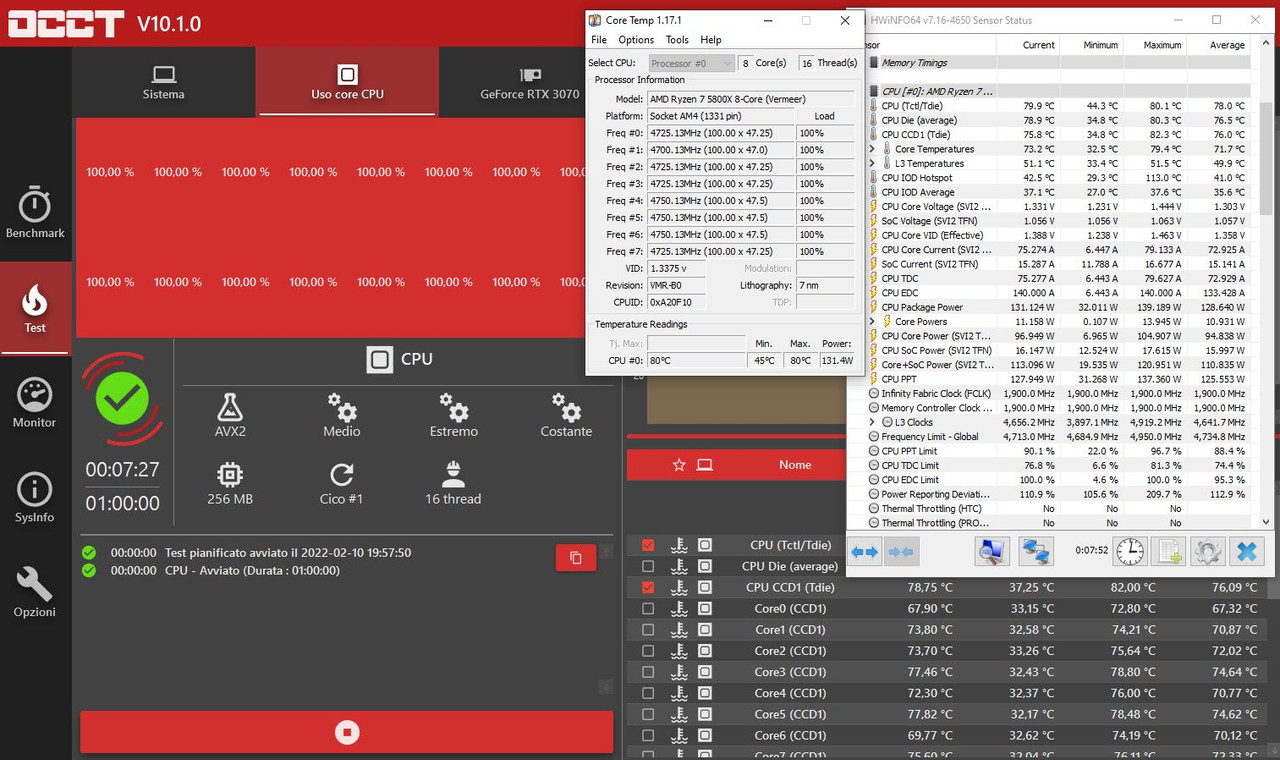Viewport: 1280px width, 760px height.
Task: Click the Nome column header
Action: pyautogui.click(x=795, y=465)
